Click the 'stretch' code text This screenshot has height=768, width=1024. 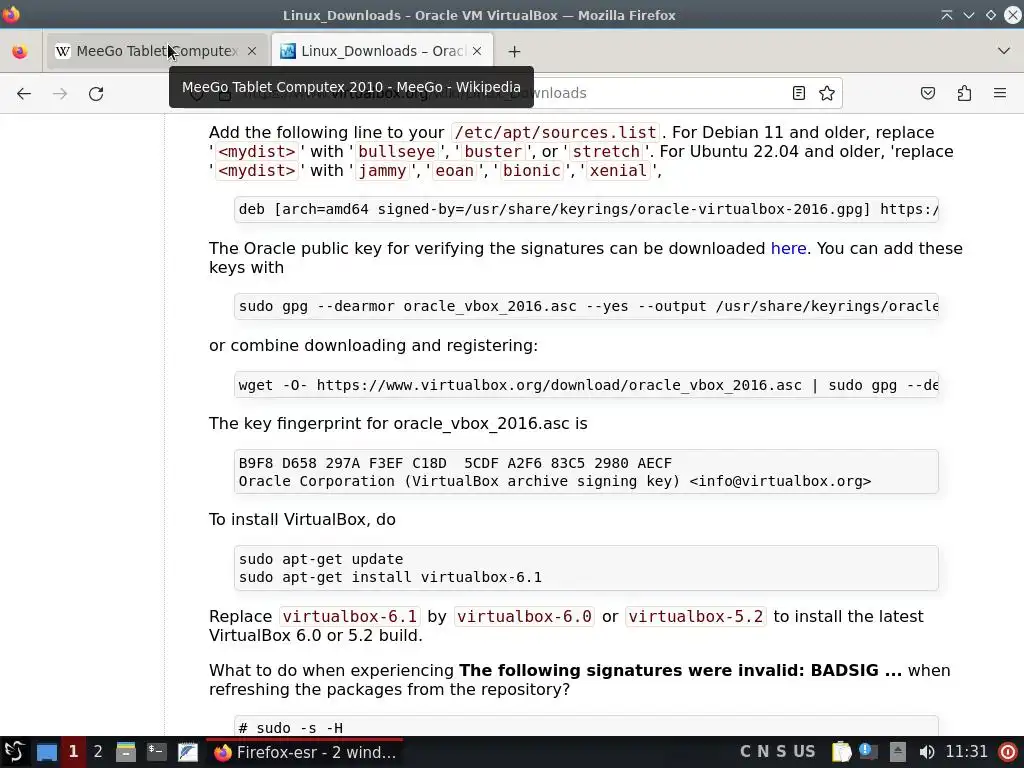pos(606,152)
